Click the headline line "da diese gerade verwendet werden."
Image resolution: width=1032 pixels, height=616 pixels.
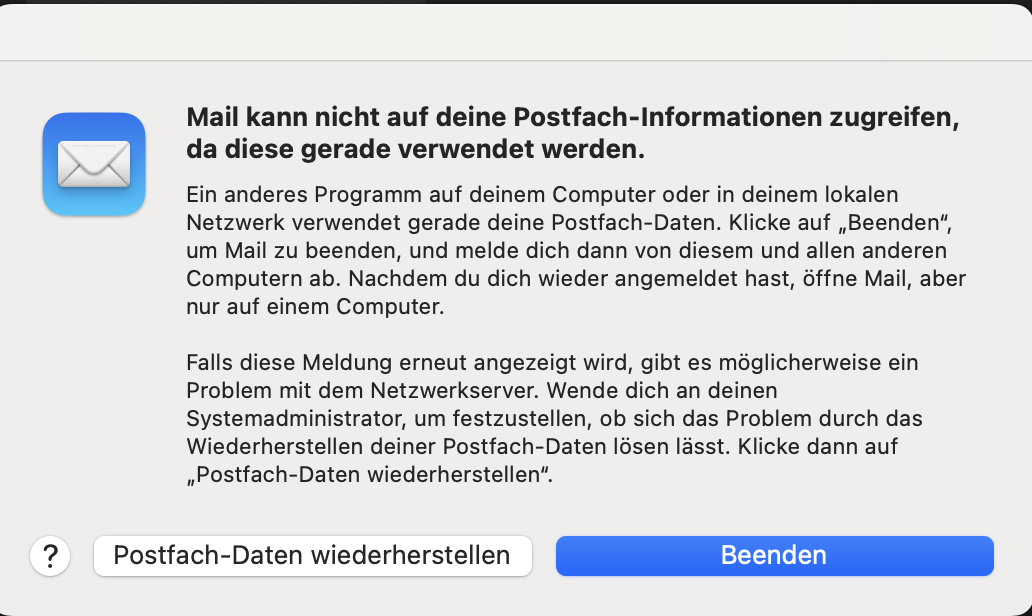(x=415, y=151)
